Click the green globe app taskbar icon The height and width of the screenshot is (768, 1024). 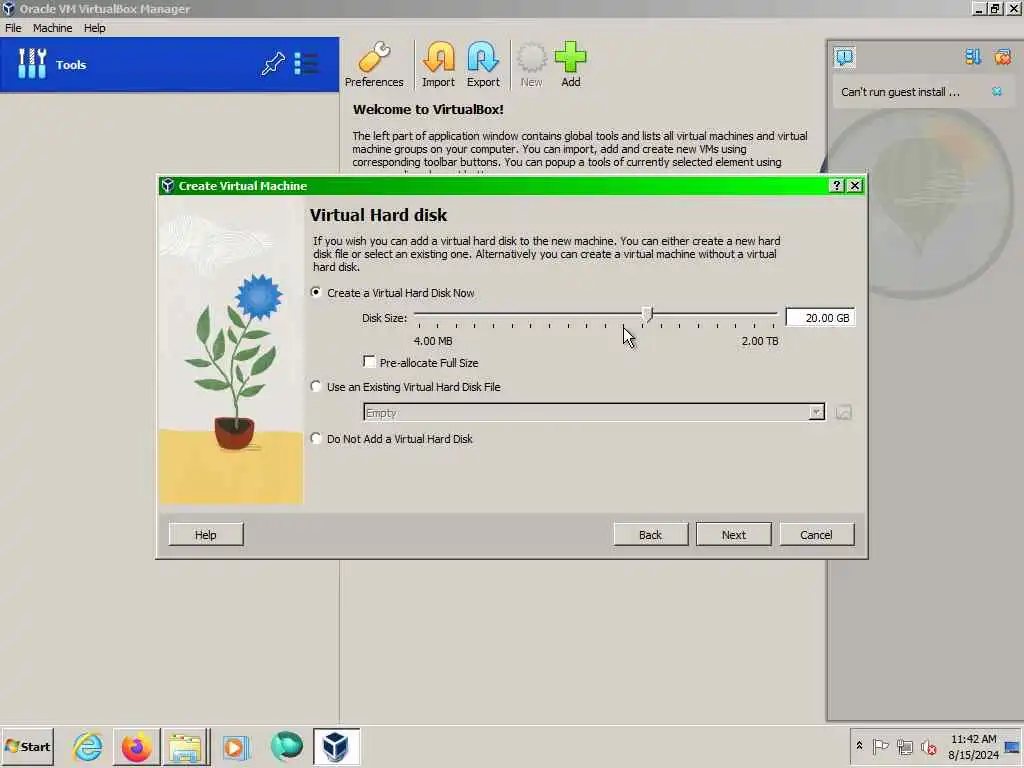click(x=286, y=746)
